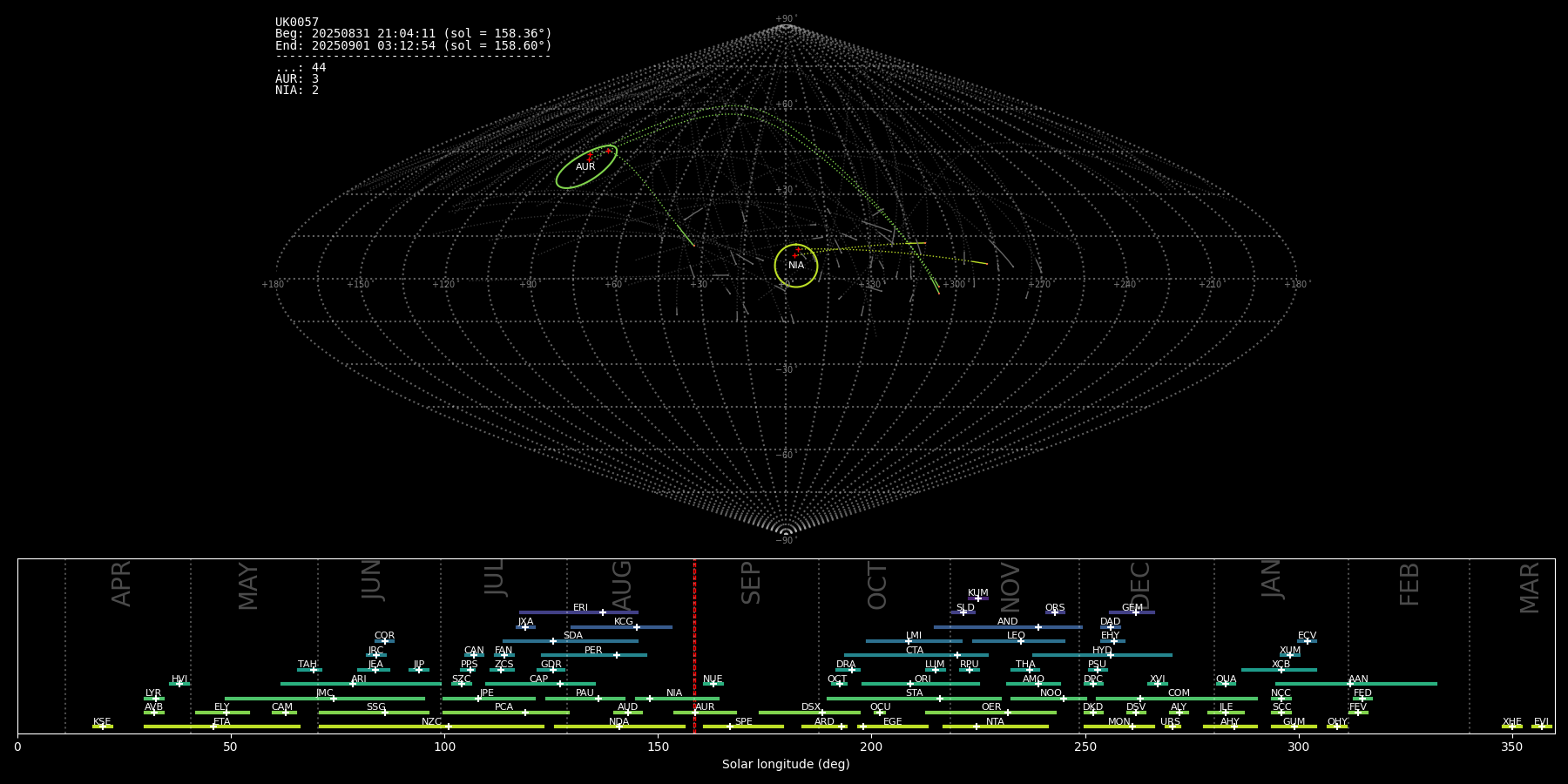Image resolution: width=1568 pixels, height=784 pixels.
Task: Select the GEM shower bar on the timeline
Action: (x=1132, y=612)
